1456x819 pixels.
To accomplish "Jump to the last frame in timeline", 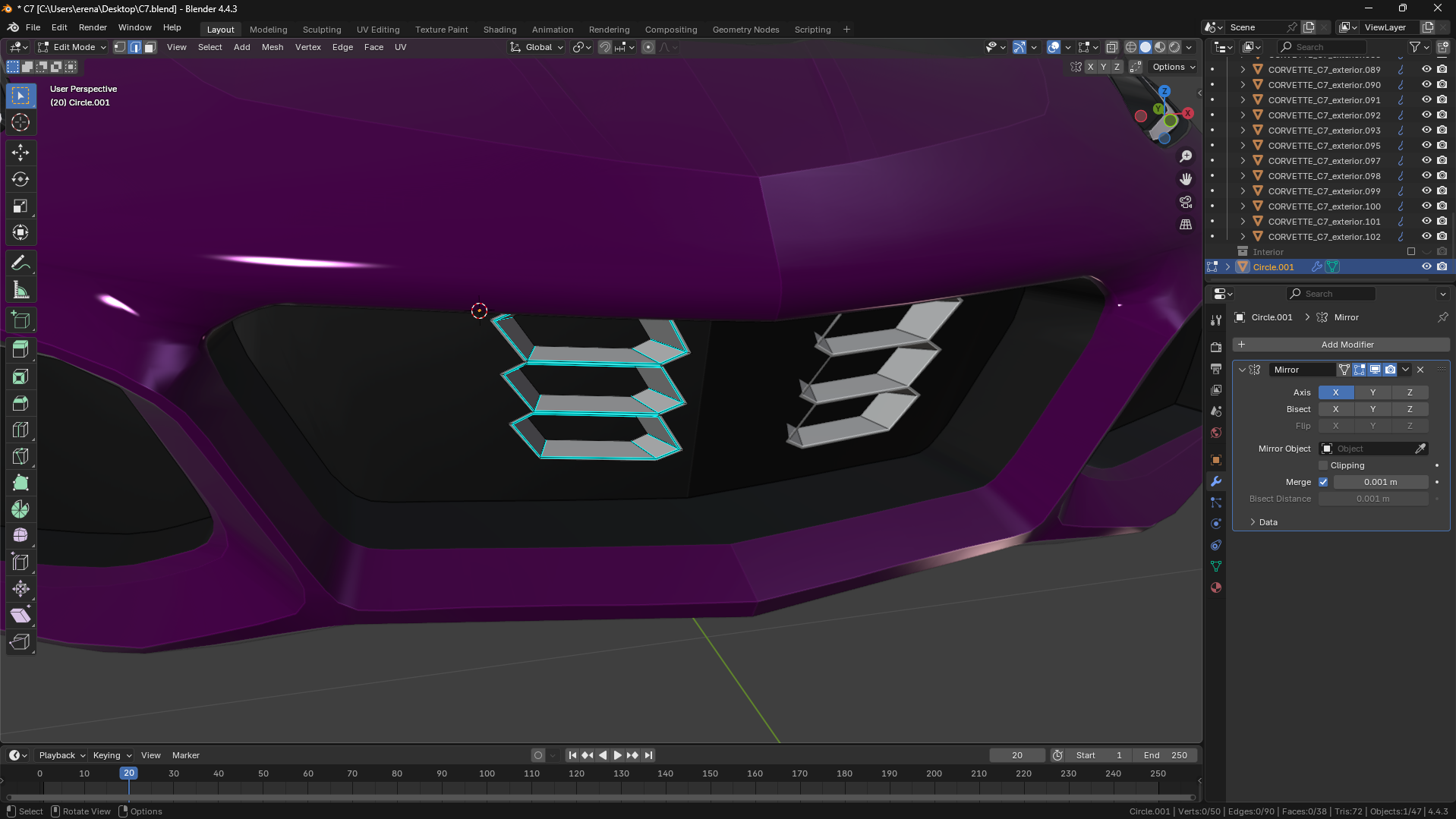I will click(648, 755).
